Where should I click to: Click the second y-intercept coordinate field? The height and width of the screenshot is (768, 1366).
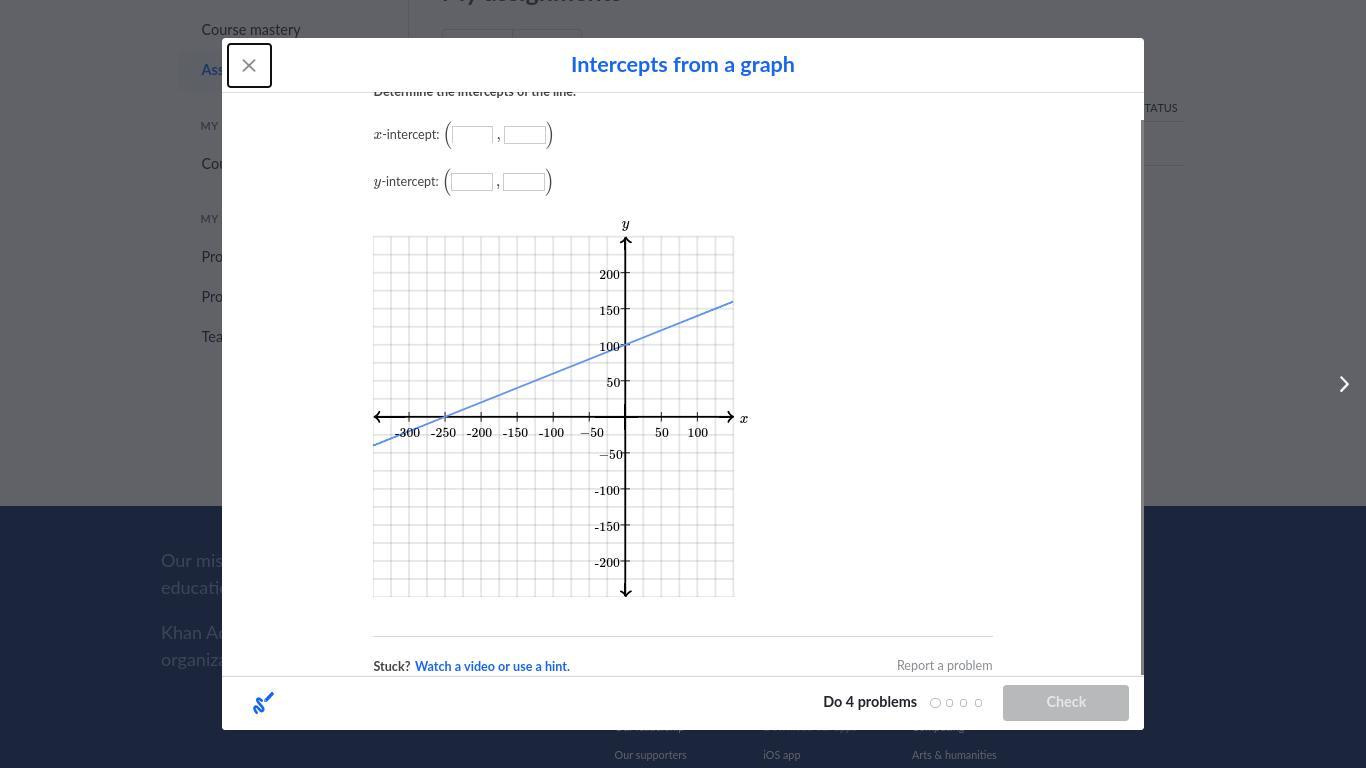pyautogui.click(x=524, y=182)
